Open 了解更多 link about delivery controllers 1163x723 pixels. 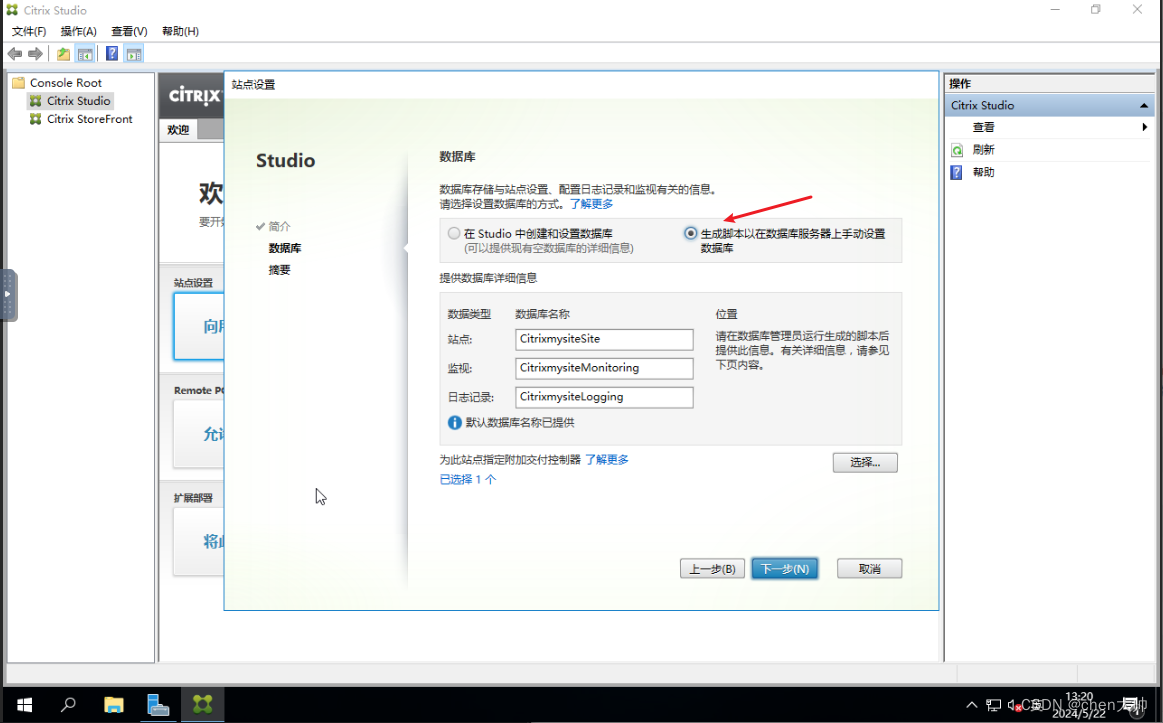coord(607,460)
